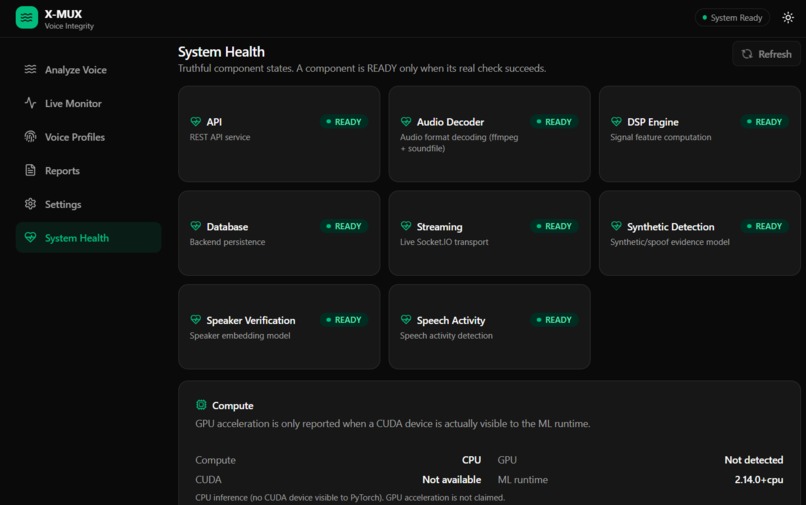The image size is (806, 505).
Task: Click 'Signal feature computation' text
Action: pyautogui.click(x=661, y=137)
